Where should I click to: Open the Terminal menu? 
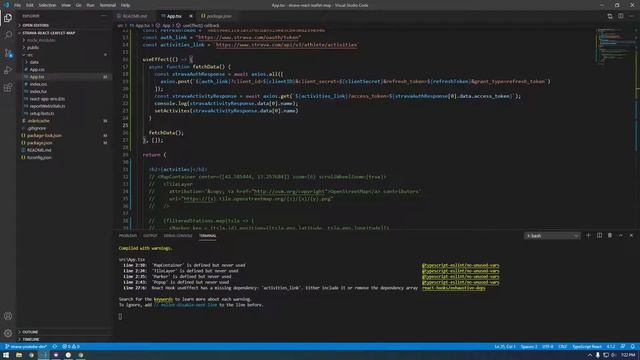[x=108, y=5]
